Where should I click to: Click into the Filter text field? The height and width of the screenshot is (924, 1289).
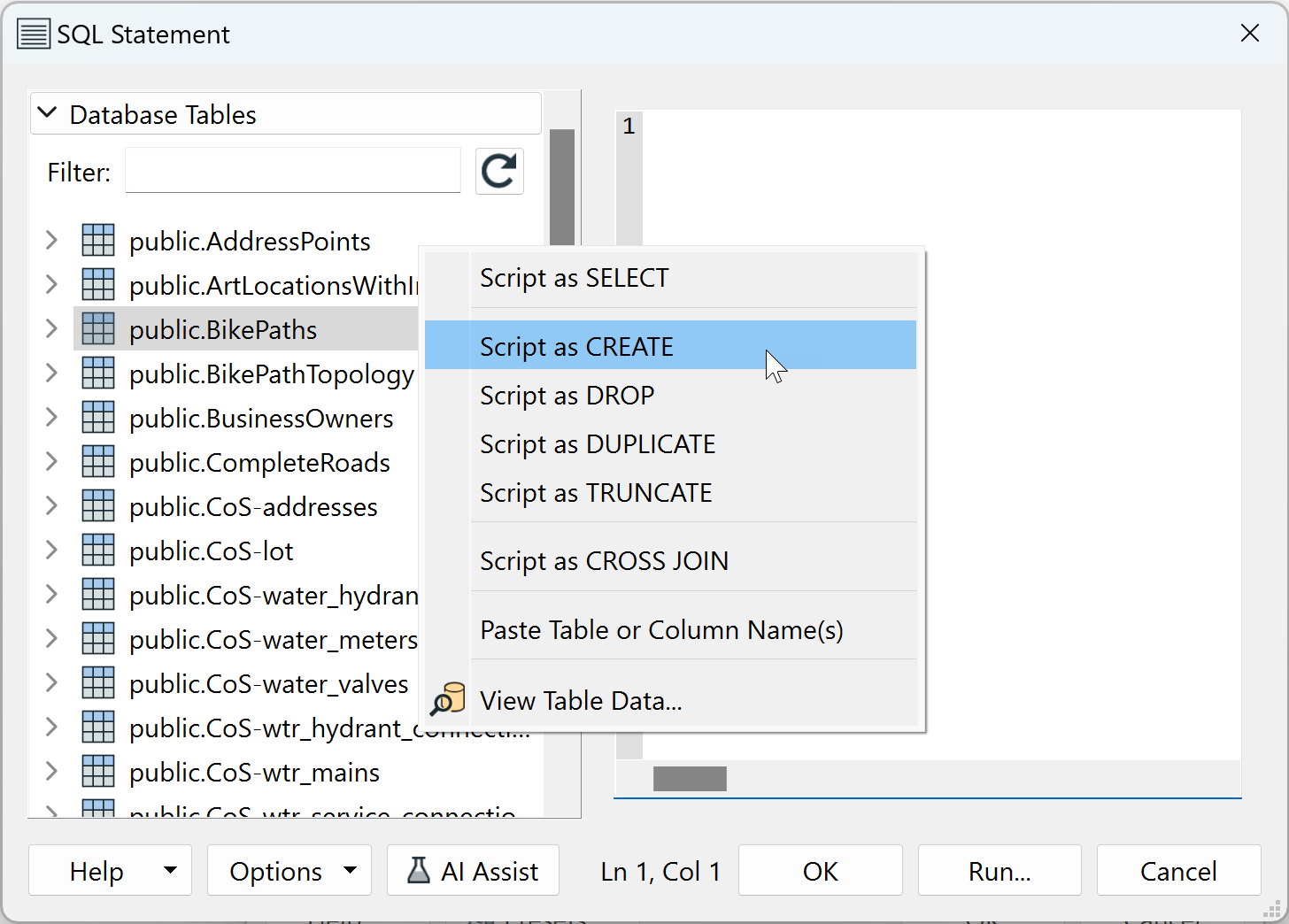point(292,171)
